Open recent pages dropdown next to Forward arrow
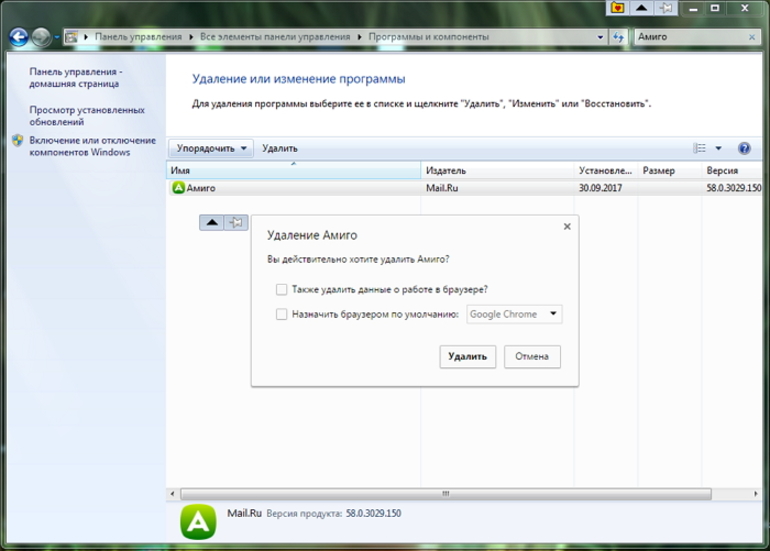 (56, 37)
